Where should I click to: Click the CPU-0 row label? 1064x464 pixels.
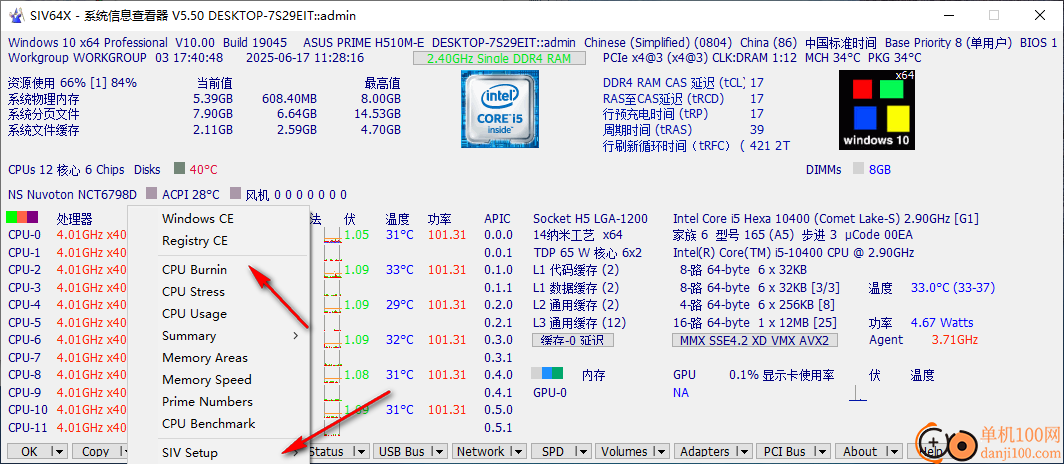24,235
